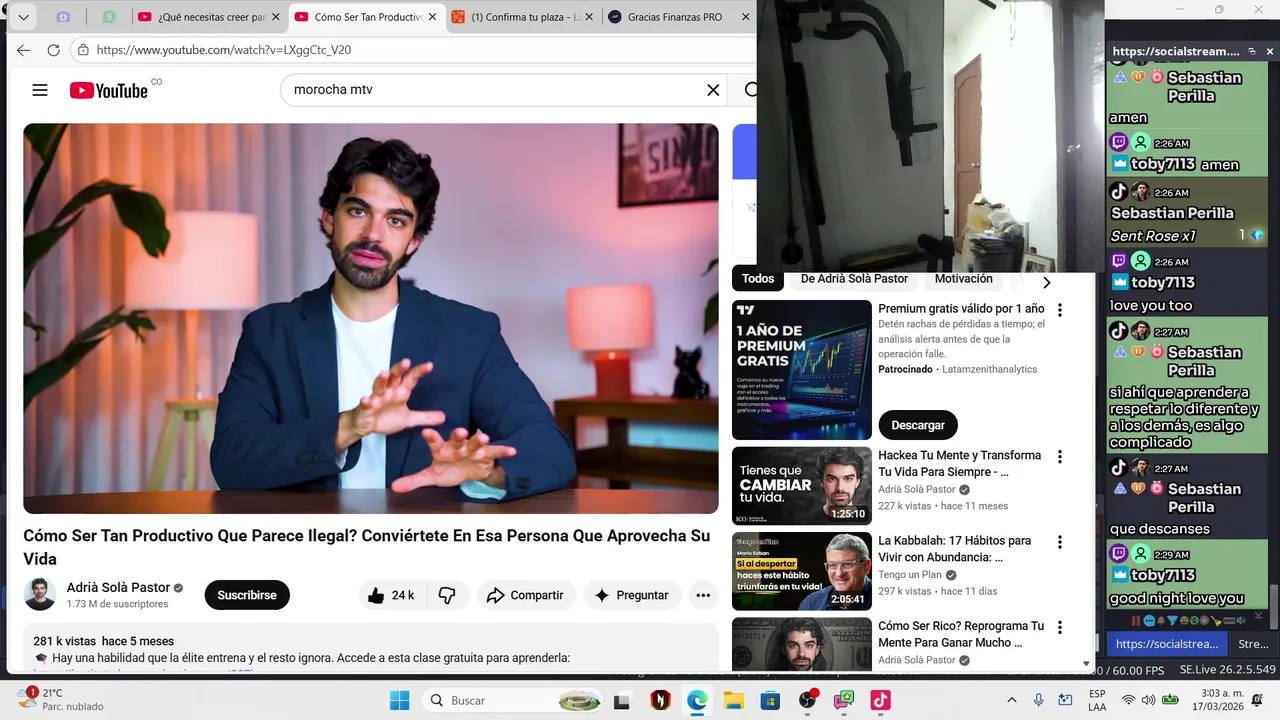Open the volume icon in the system tray
Image resolution: width=1280 pixels, height=720 pixels.
(1149, 700)
